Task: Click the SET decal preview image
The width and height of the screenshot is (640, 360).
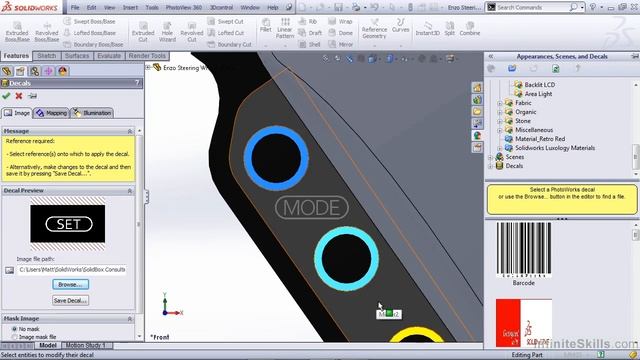Action: click(x=67, y=224)
